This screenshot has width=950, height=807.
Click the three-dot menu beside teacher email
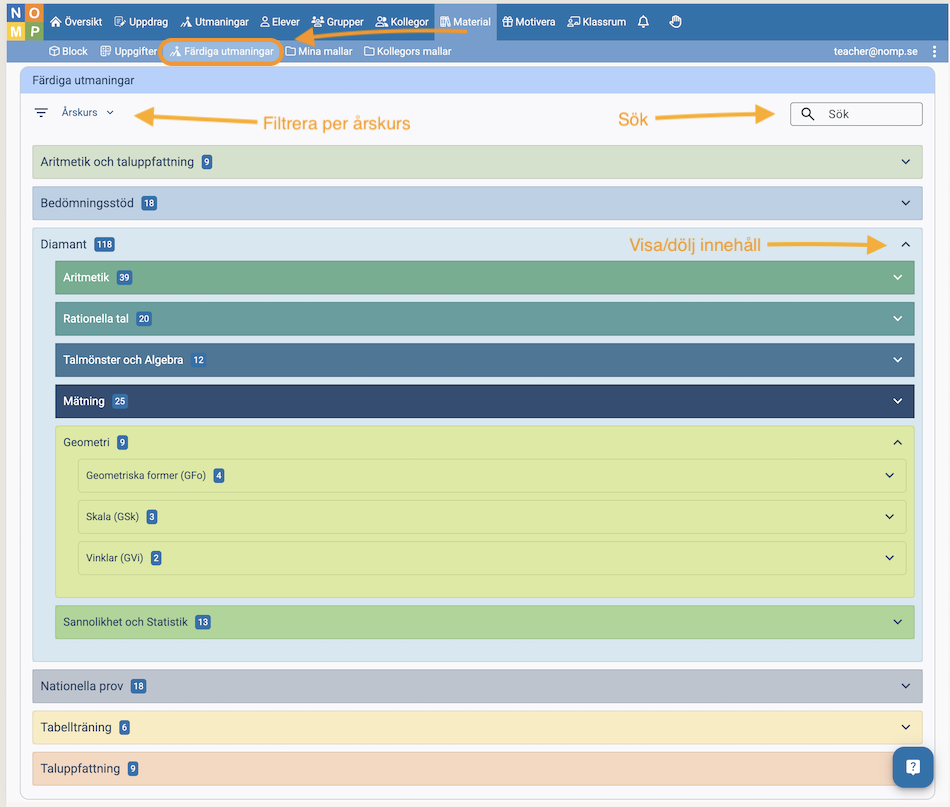[934, 51]
